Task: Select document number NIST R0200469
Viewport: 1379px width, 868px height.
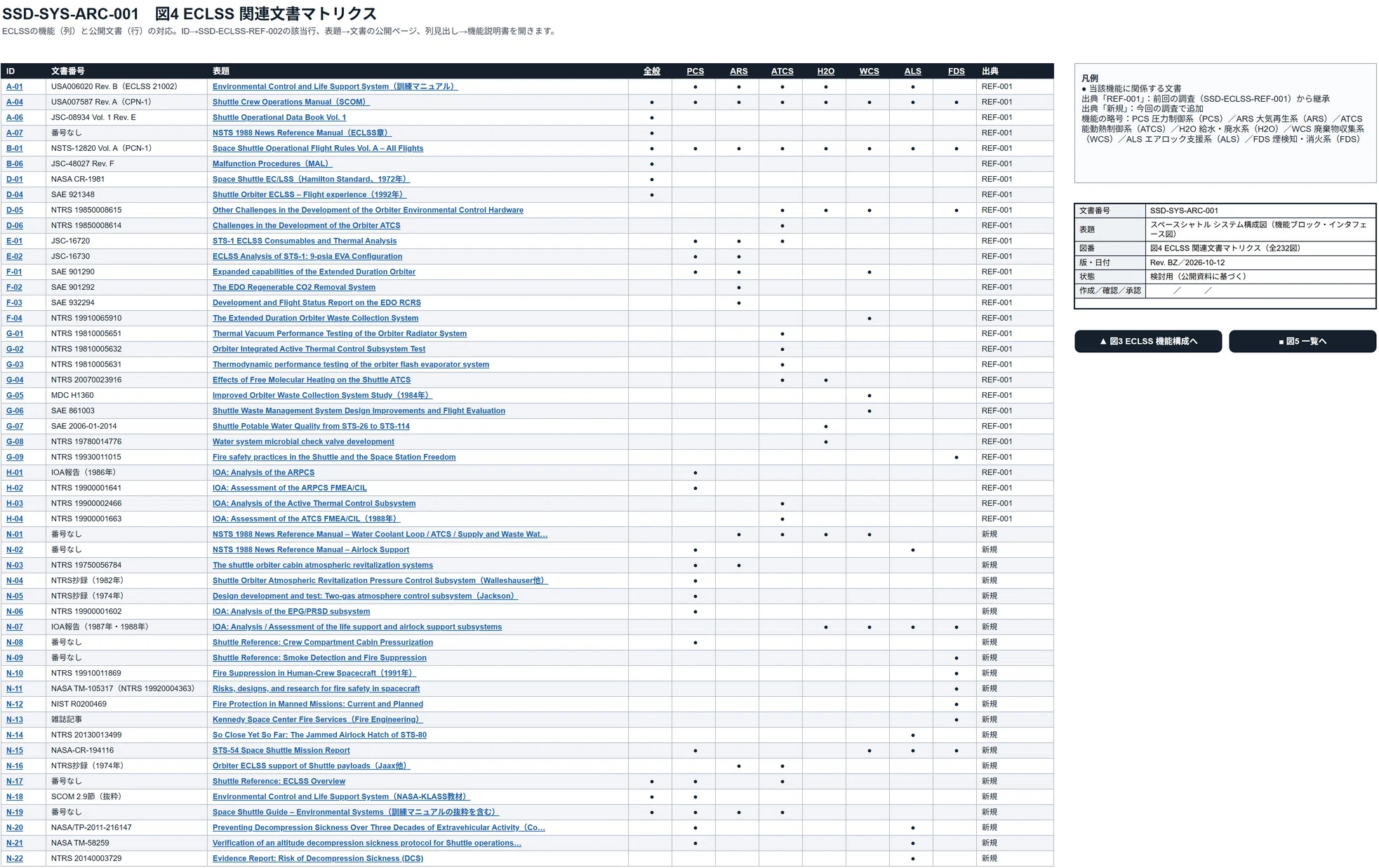Action: pyautogui.click(x=126, y=704)
